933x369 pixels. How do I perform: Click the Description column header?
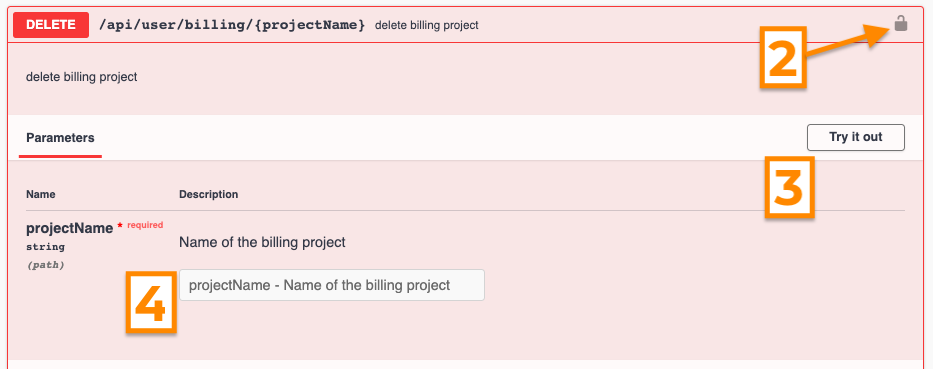point(208,194)
